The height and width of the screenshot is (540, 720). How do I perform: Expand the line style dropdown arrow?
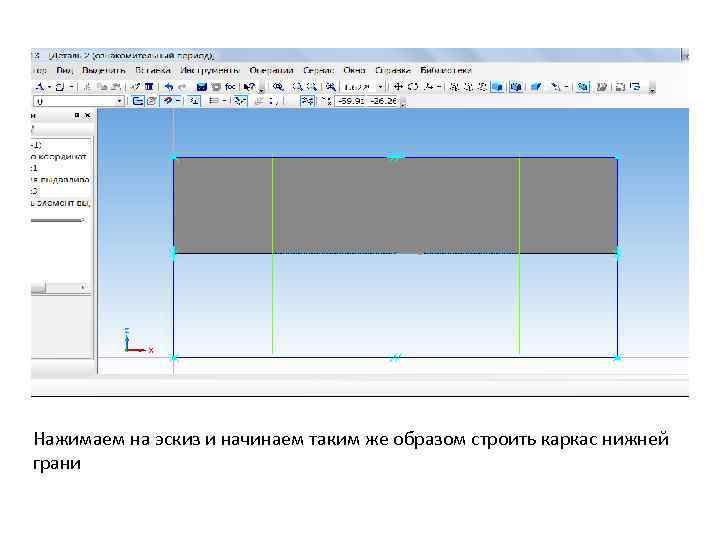click(x=224, y=101)
